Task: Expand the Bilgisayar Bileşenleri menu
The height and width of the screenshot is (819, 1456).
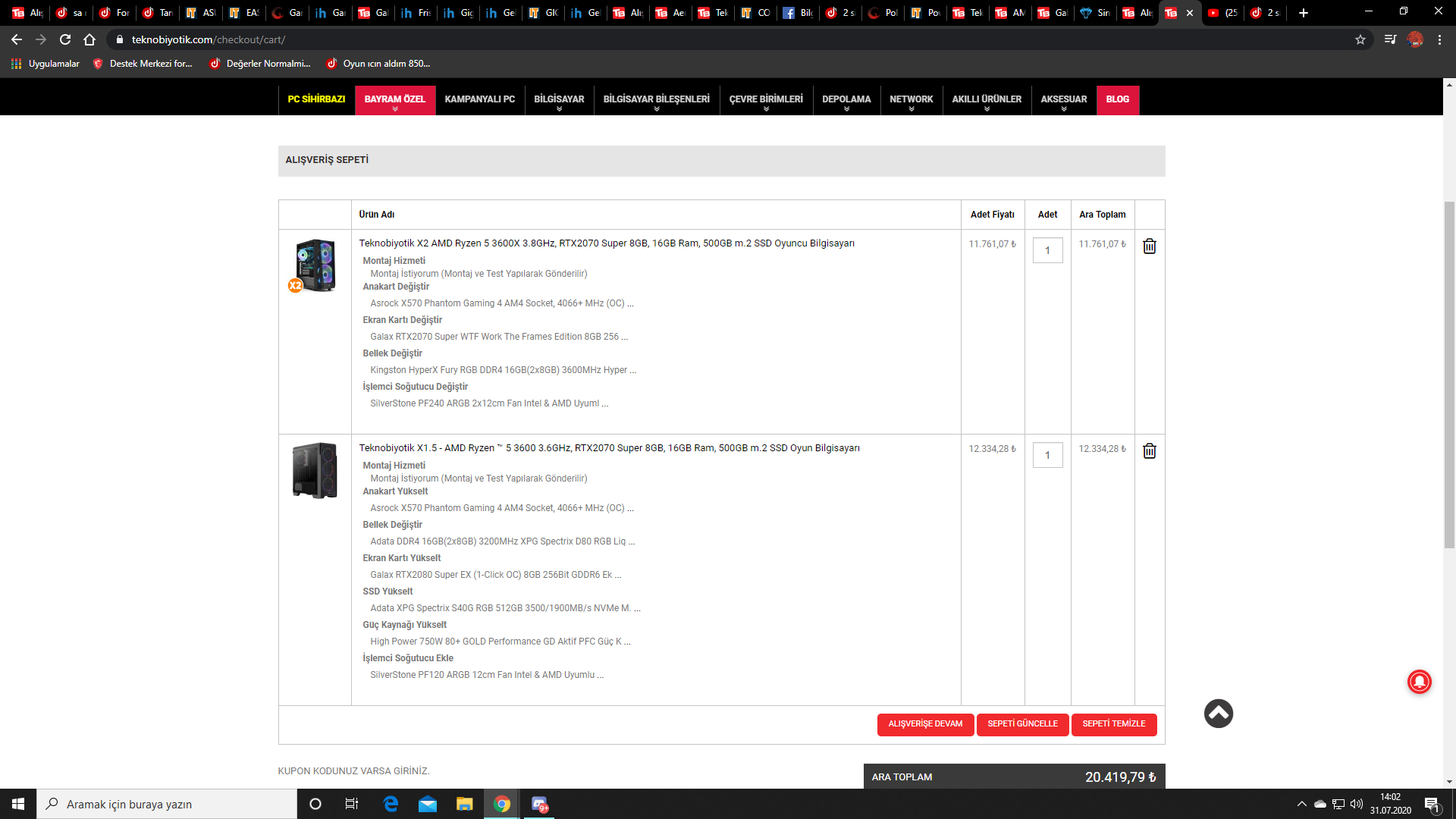Action: pyautogui.click(x=656, y=99)
